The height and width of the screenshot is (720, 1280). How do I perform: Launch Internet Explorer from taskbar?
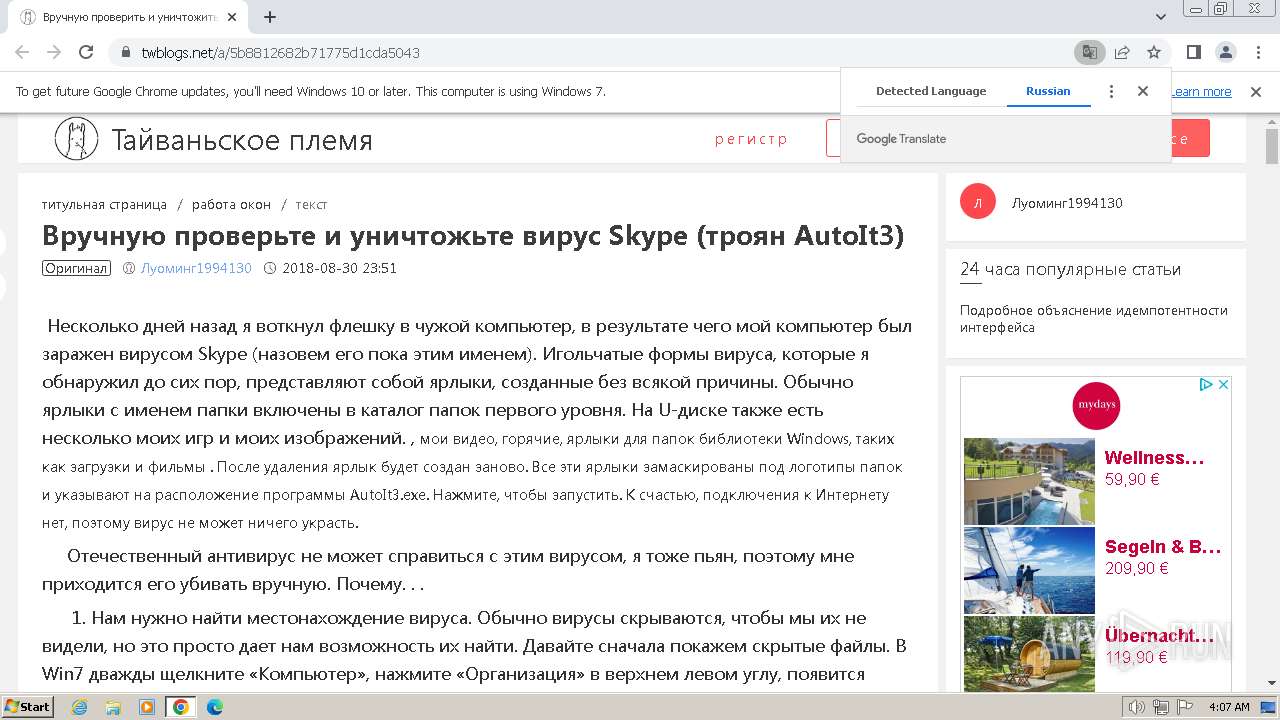(x=79, y=707)
